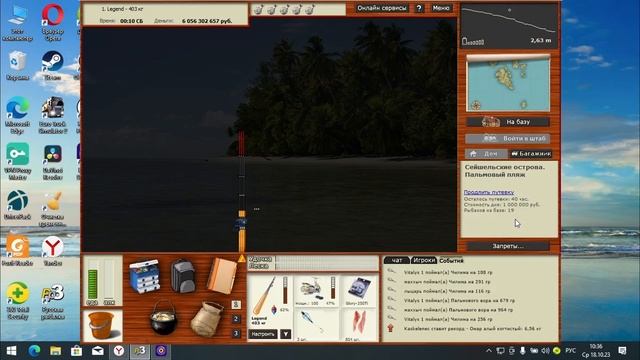Image resolution: width=640 pixels, height=360 pixels.
Task: Open the Recycle Bin desktop icon
Action: point(17,65)
